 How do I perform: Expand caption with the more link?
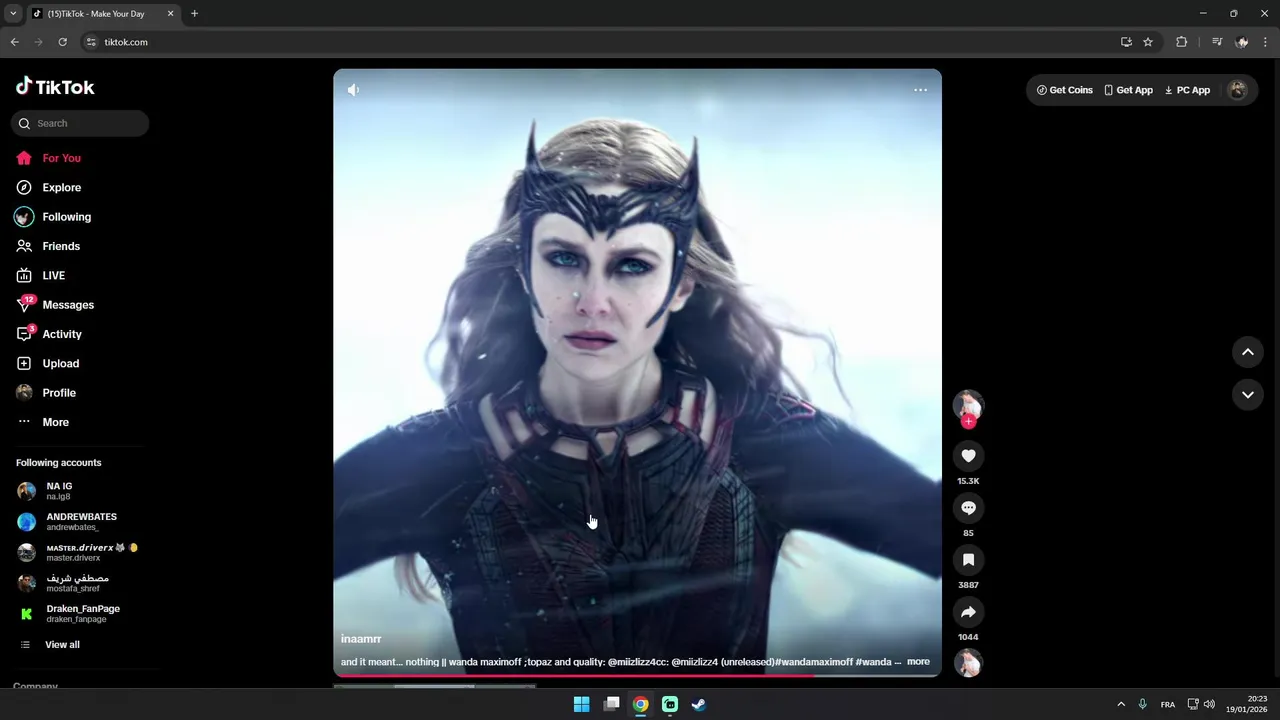[x=918, y=662]
